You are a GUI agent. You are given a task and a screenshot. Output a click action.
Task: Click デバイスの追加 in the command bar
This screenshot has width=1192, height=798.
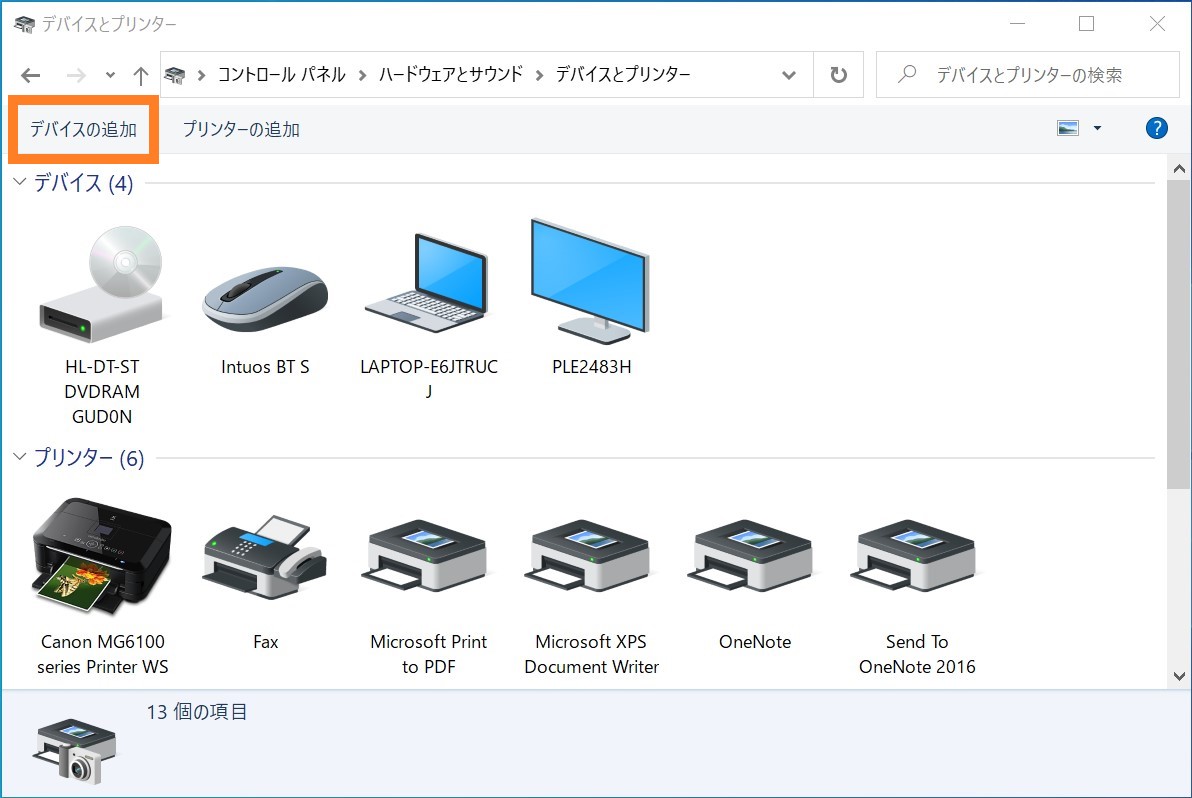(x=83, y=129)
